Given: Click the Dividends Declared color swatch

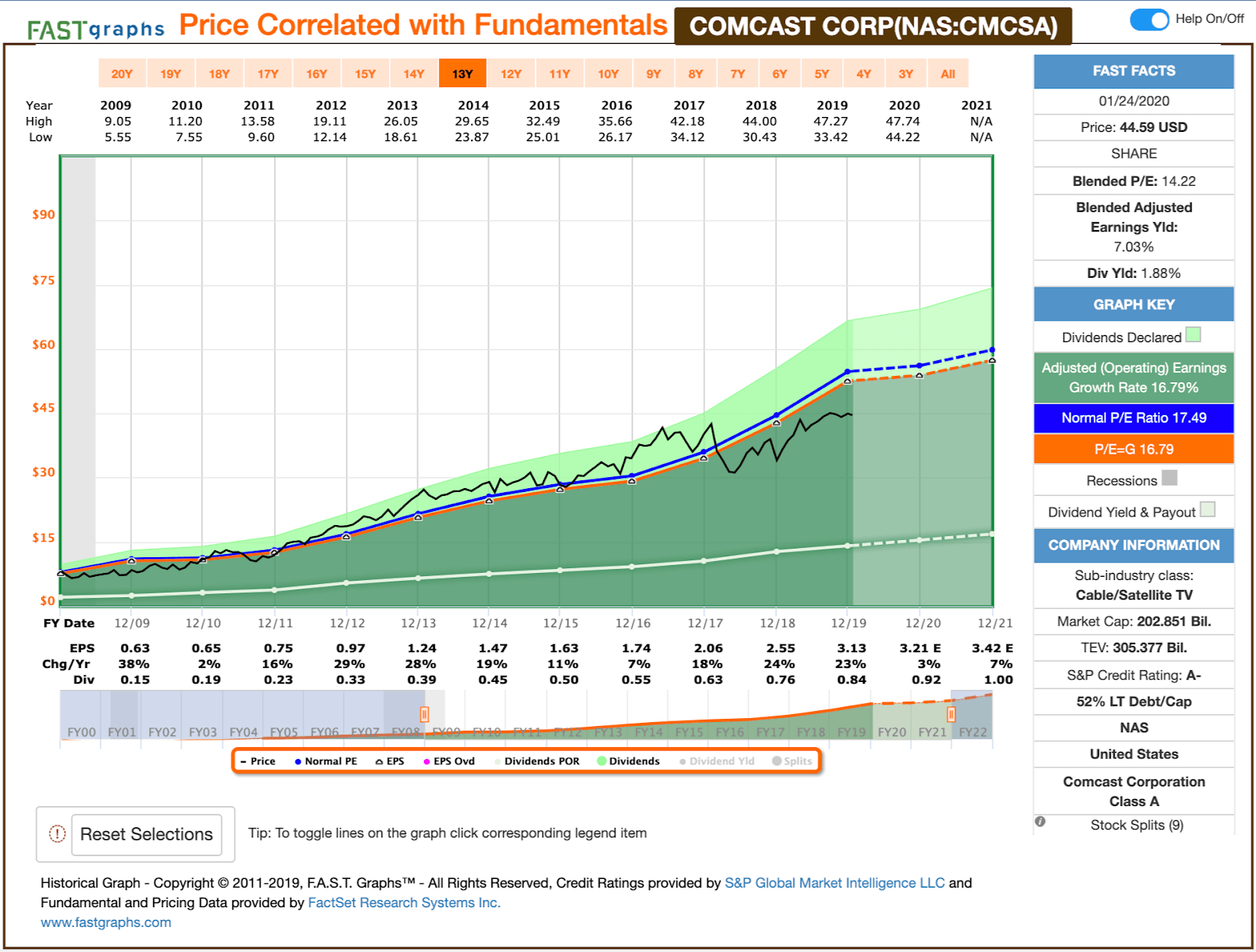Looking at the screenshot, I should point(1193,335).
